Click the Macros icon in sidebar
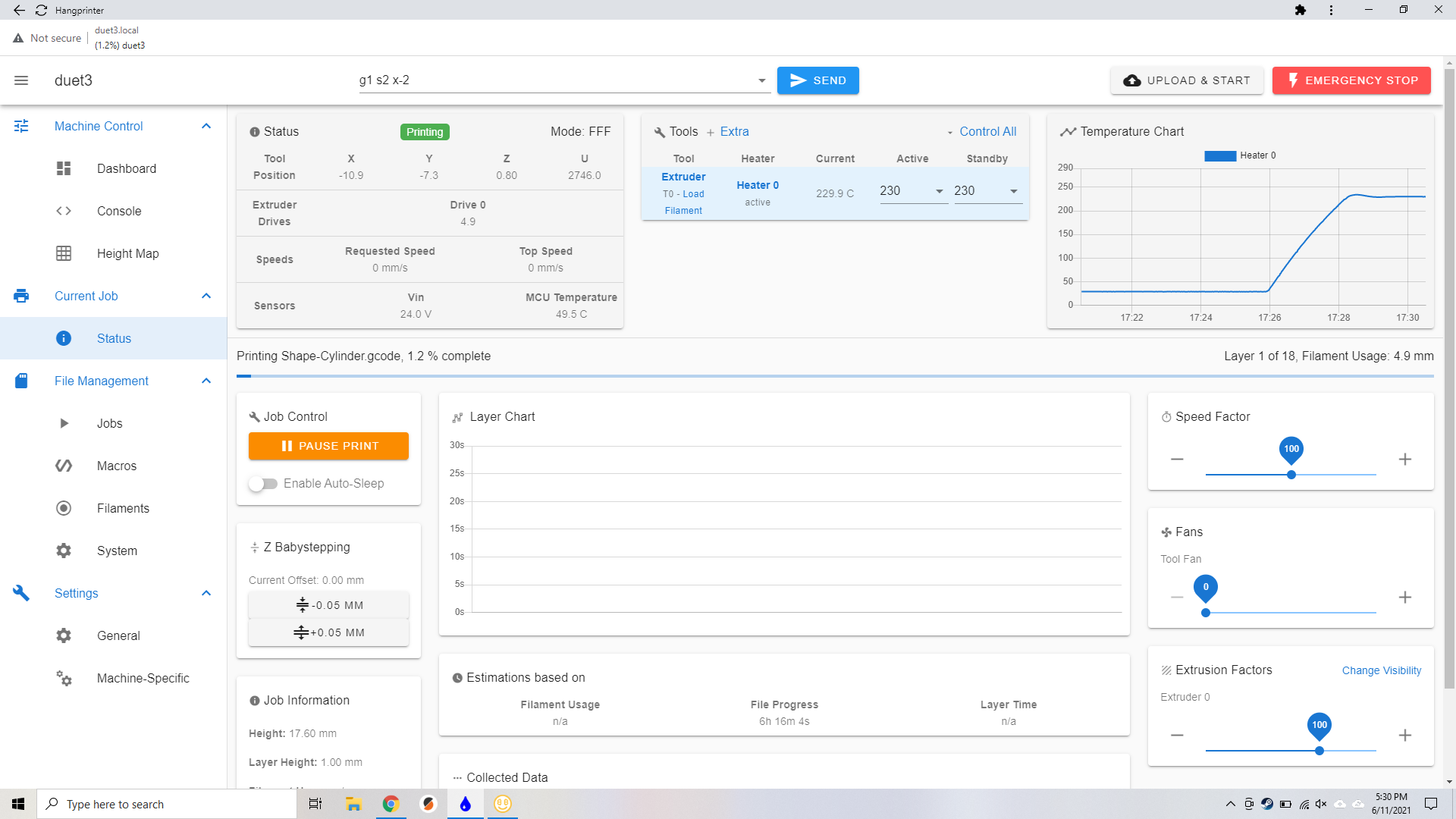This screenshot has height=819, width=1456. click(64, 466)
